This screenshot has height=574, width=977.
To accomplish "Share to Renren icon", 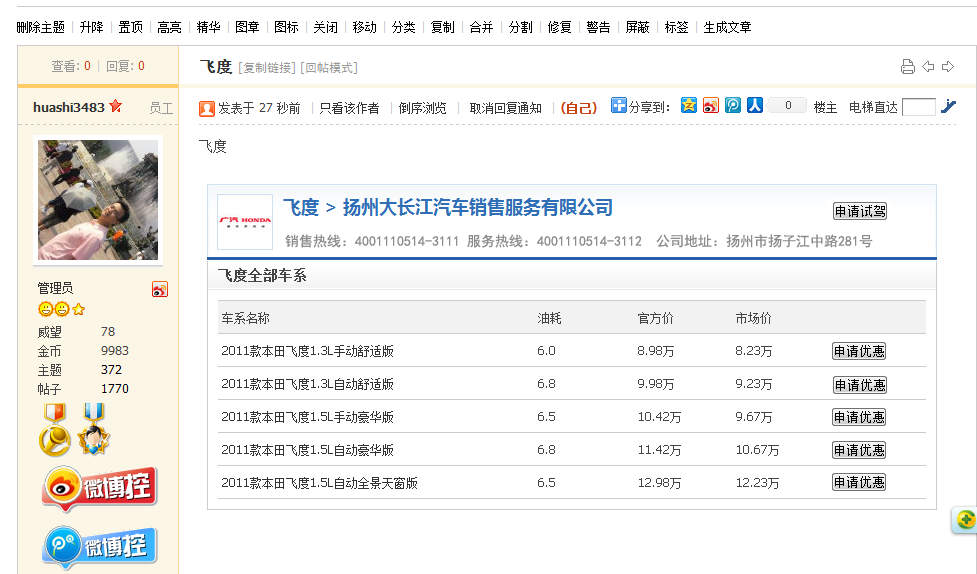I will (x=755, y=105).
